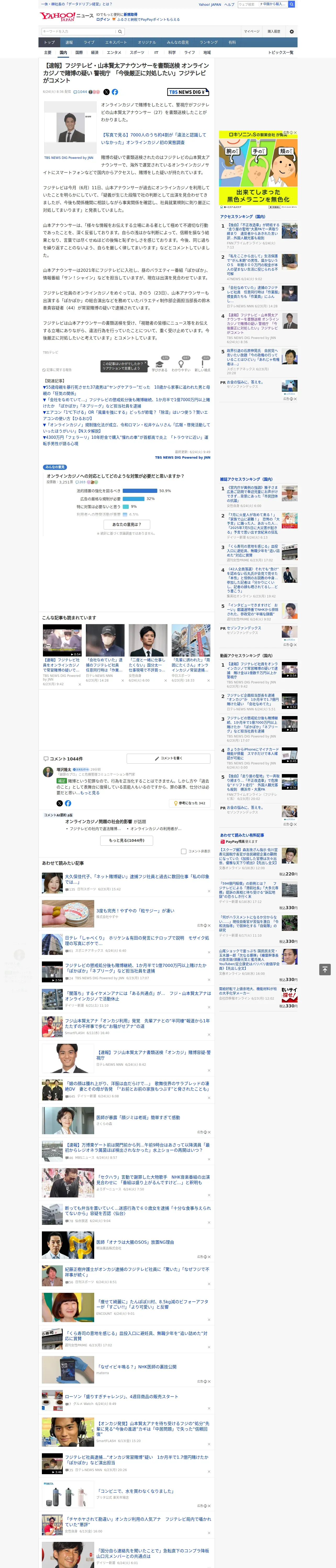The height and width of the screenshot is (1568, 336).
Task: Select the ライブ tab in blue nav
Action: click(x=89, y=43)
